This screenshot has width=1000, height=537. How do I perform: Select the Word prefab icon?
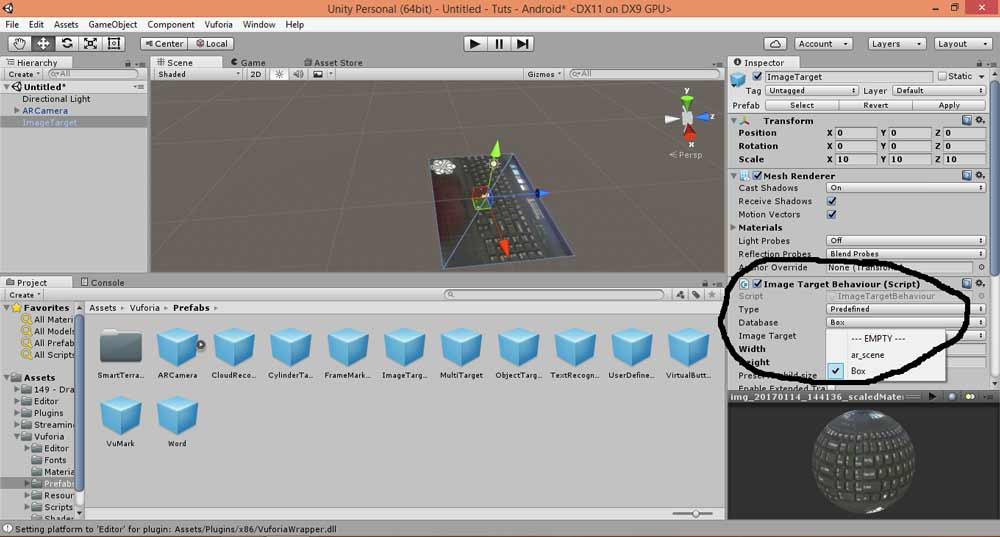coord(177,415)
